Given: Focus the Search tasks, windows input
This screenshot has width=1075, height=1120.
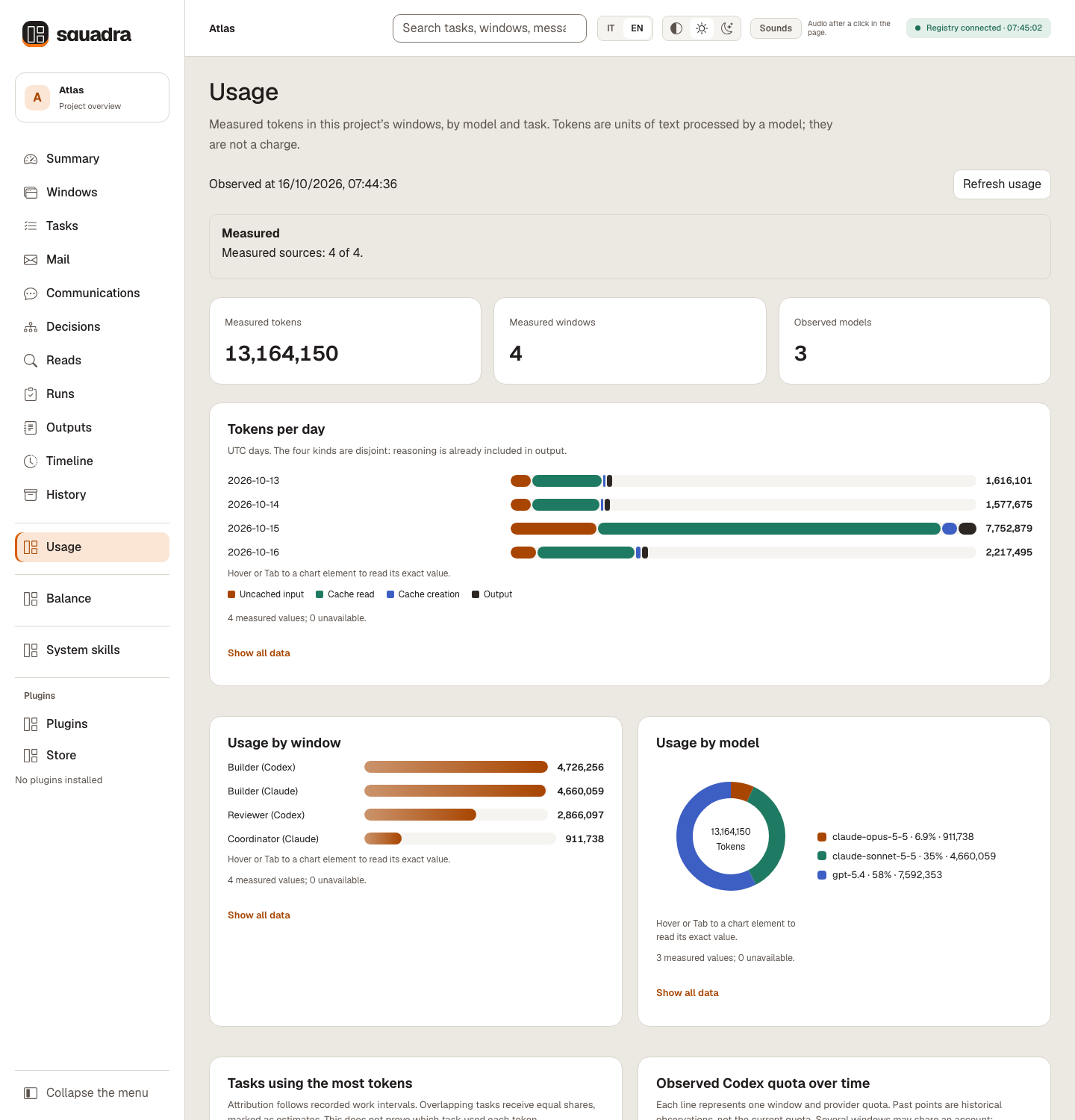Looking at the screenshot, I should pyautogui.click(x=490, y=28).
